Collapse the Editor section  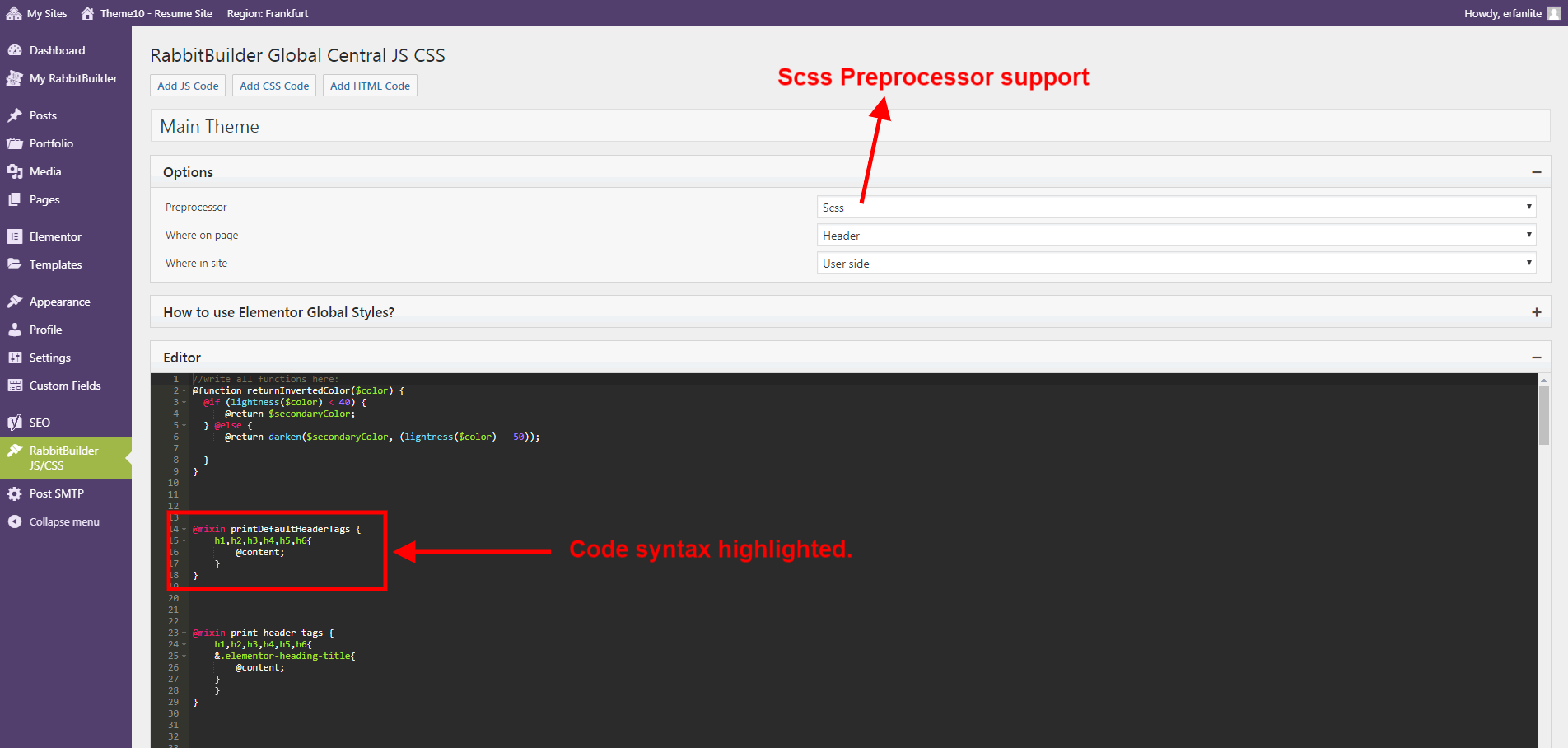click(x=1536, y=358)
